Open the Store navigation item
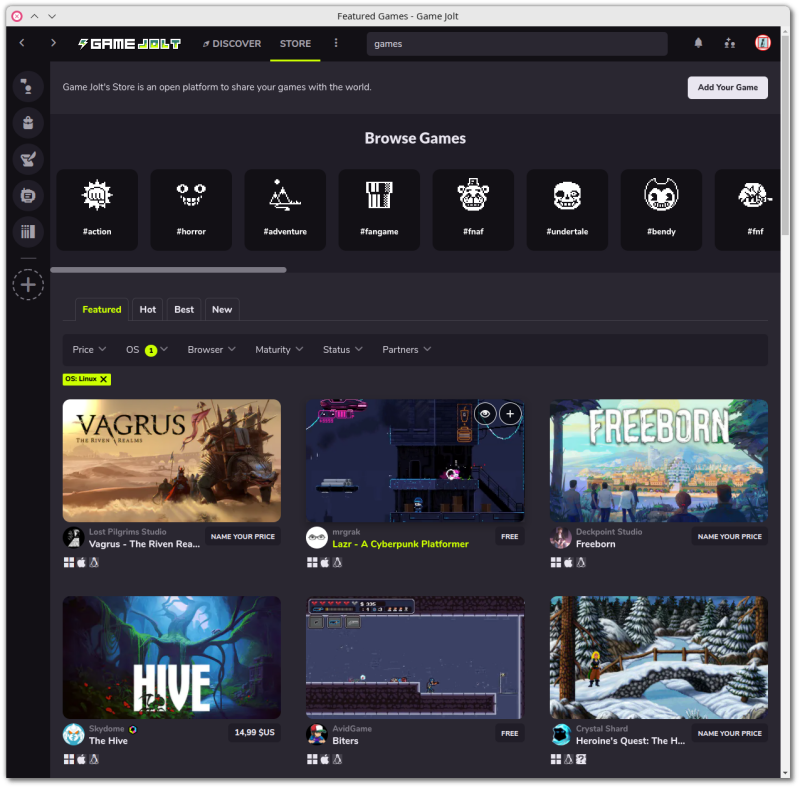Viewport: 800px width, 788px height. tap(295, 44)
